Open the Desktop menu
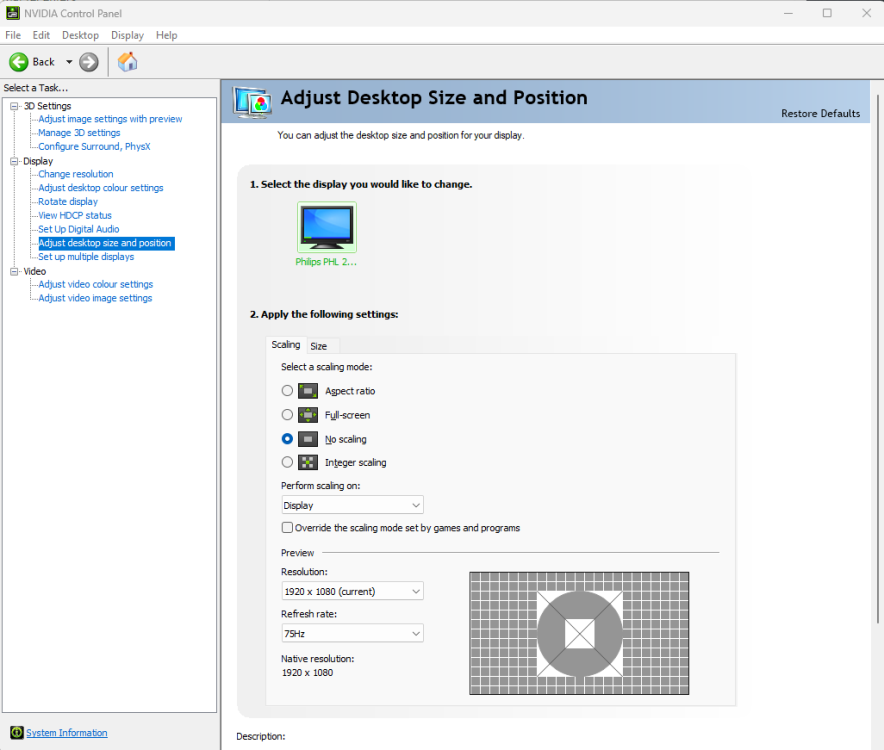The height and width of the screenshot is (750, 884). click(80, 35)
